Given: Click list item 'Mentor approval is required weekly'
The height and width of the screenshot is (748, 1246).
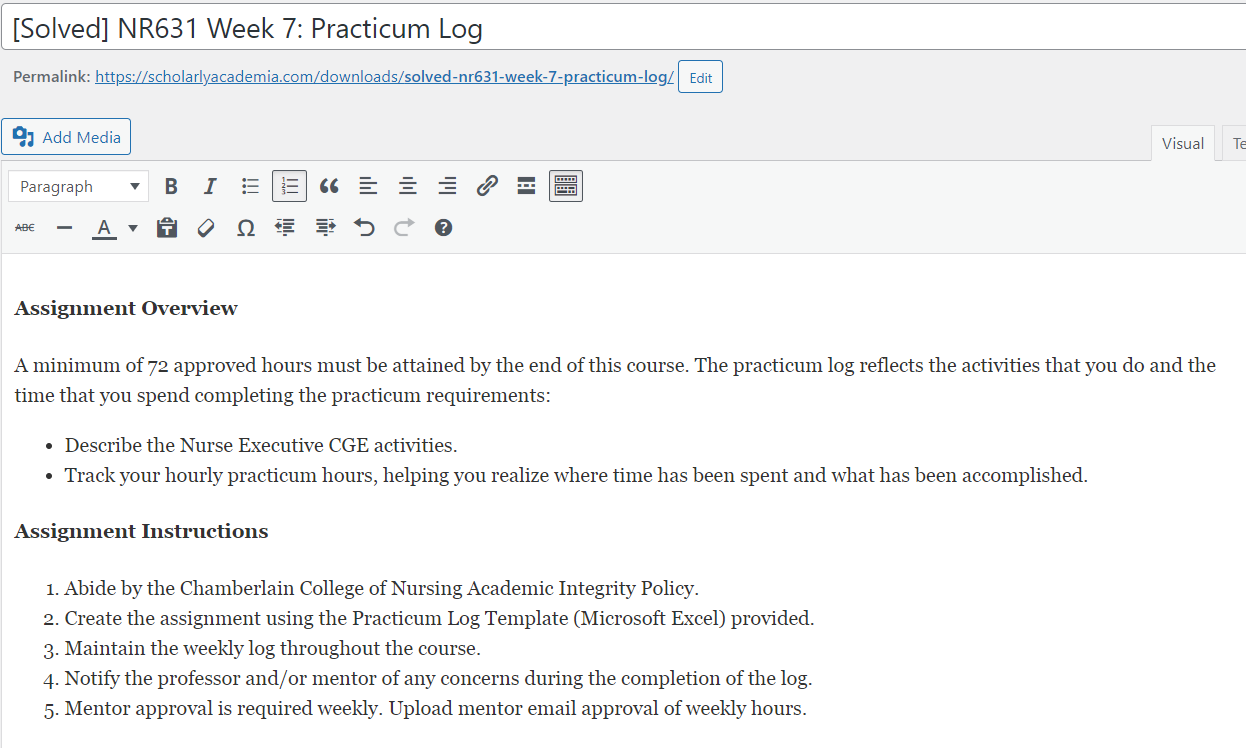Looking at the screenshot, I should (x=436, y=708).
